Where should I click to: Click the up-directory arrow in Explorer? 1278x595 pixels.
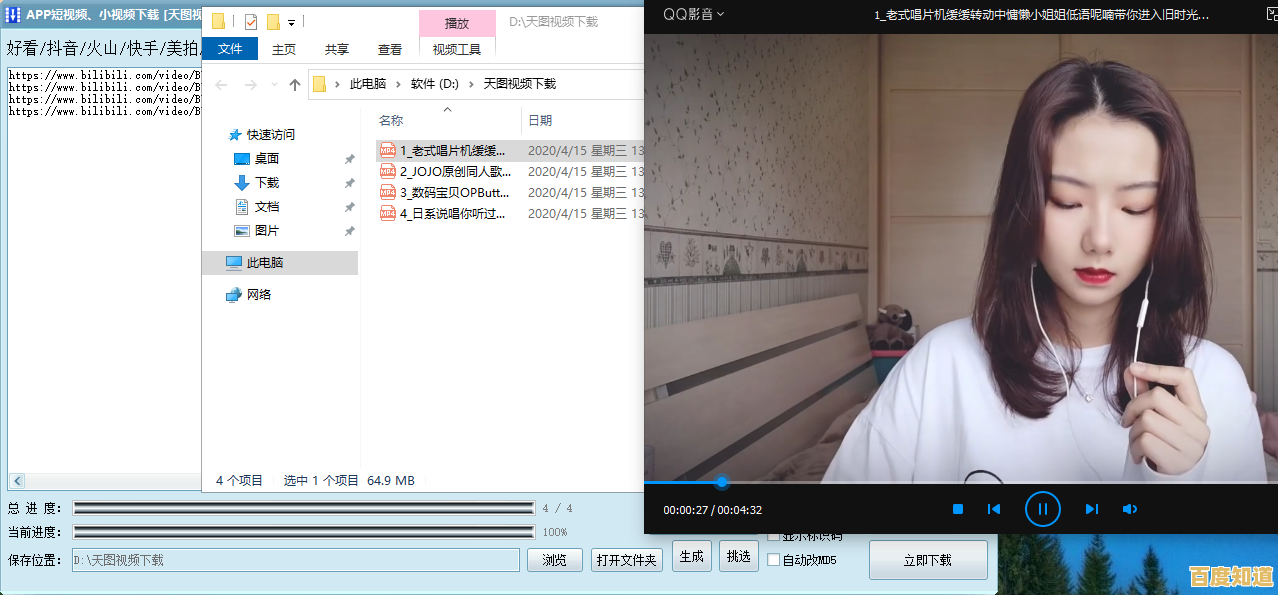tap(294, 85)
